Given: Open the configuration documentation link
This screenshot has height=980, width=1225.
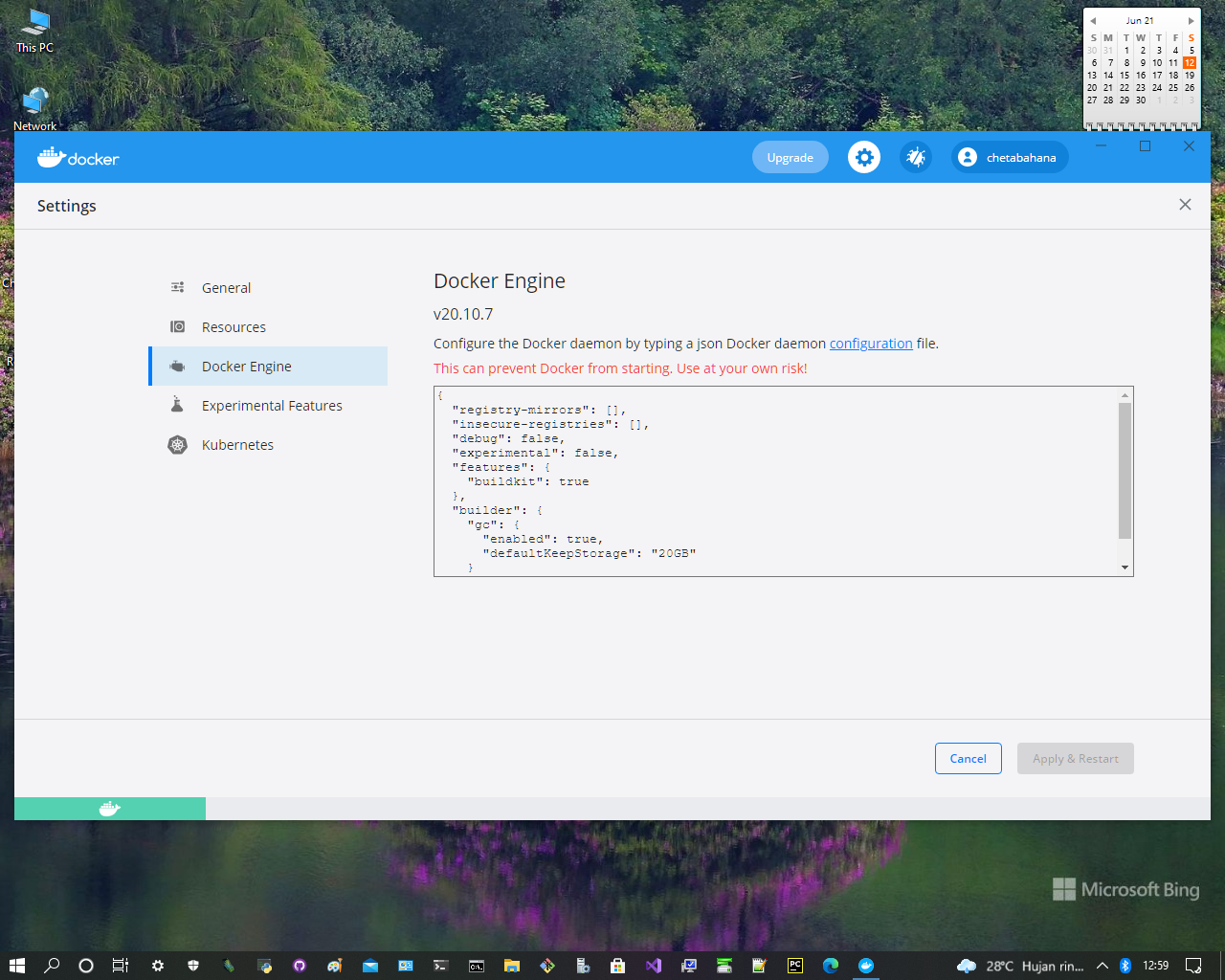Looking at the screenshot, I should tap(871, 344).
